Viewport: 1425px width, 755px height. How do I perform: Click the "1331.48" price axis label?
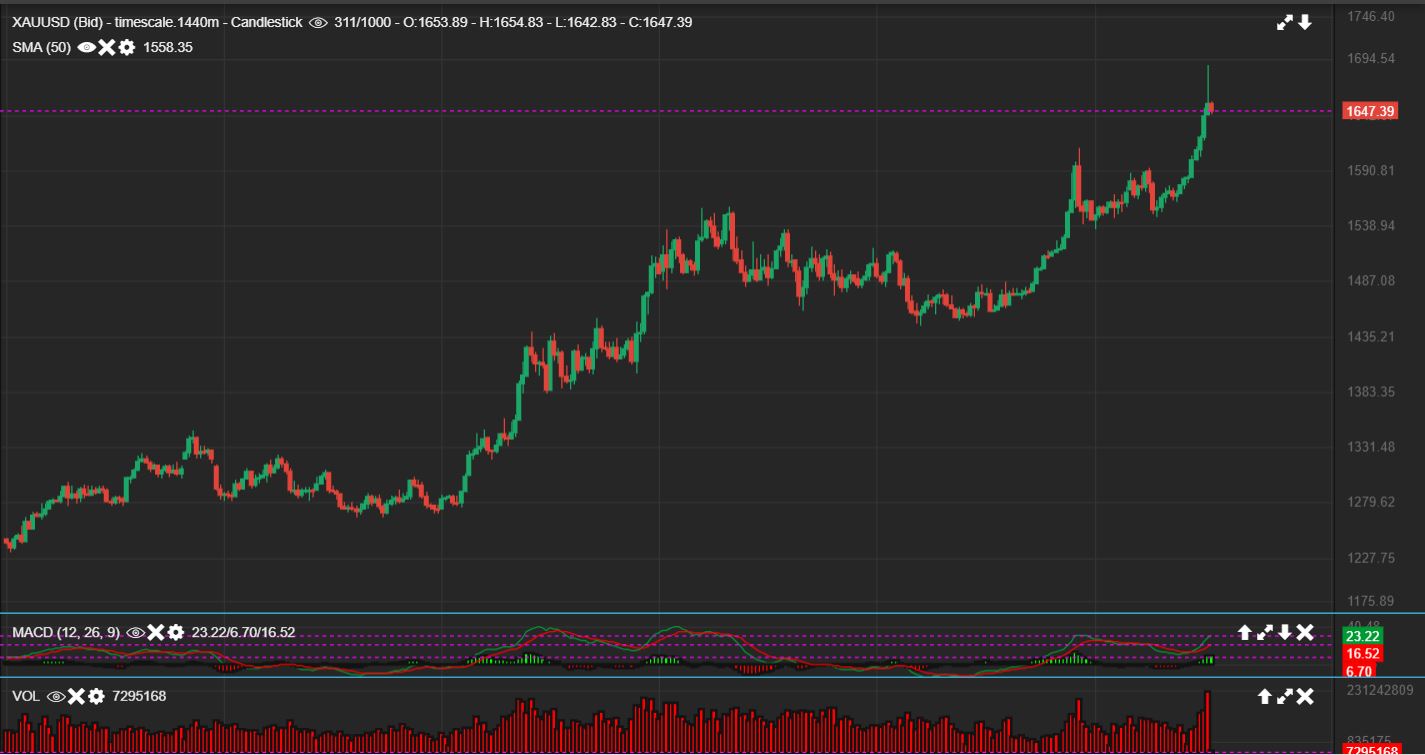point(1371,447)
